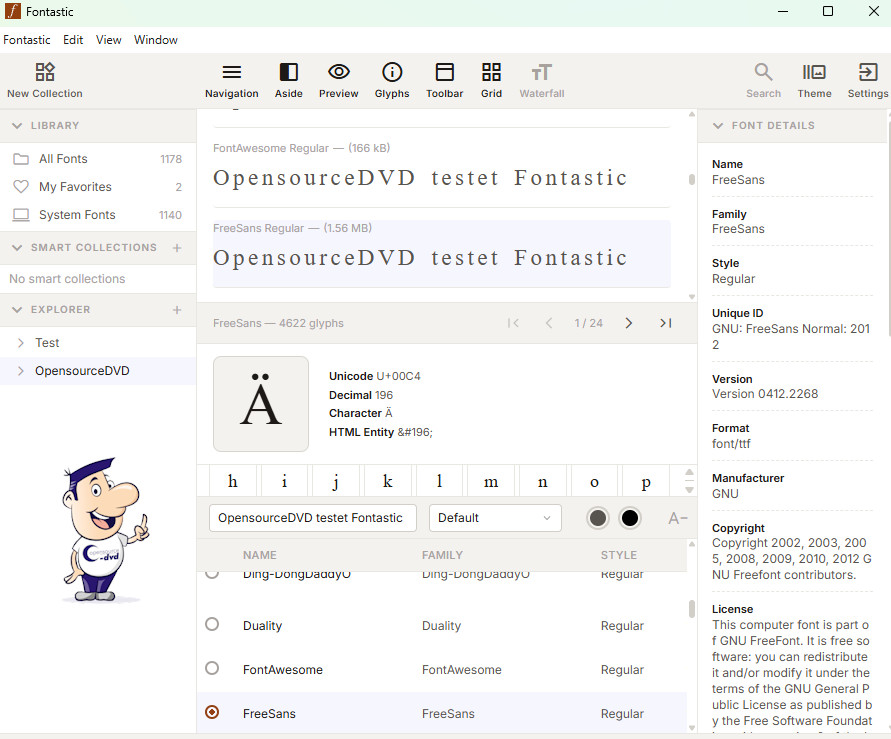Click the preview text input field
The image size is (891, 739).
click(312, 518)
